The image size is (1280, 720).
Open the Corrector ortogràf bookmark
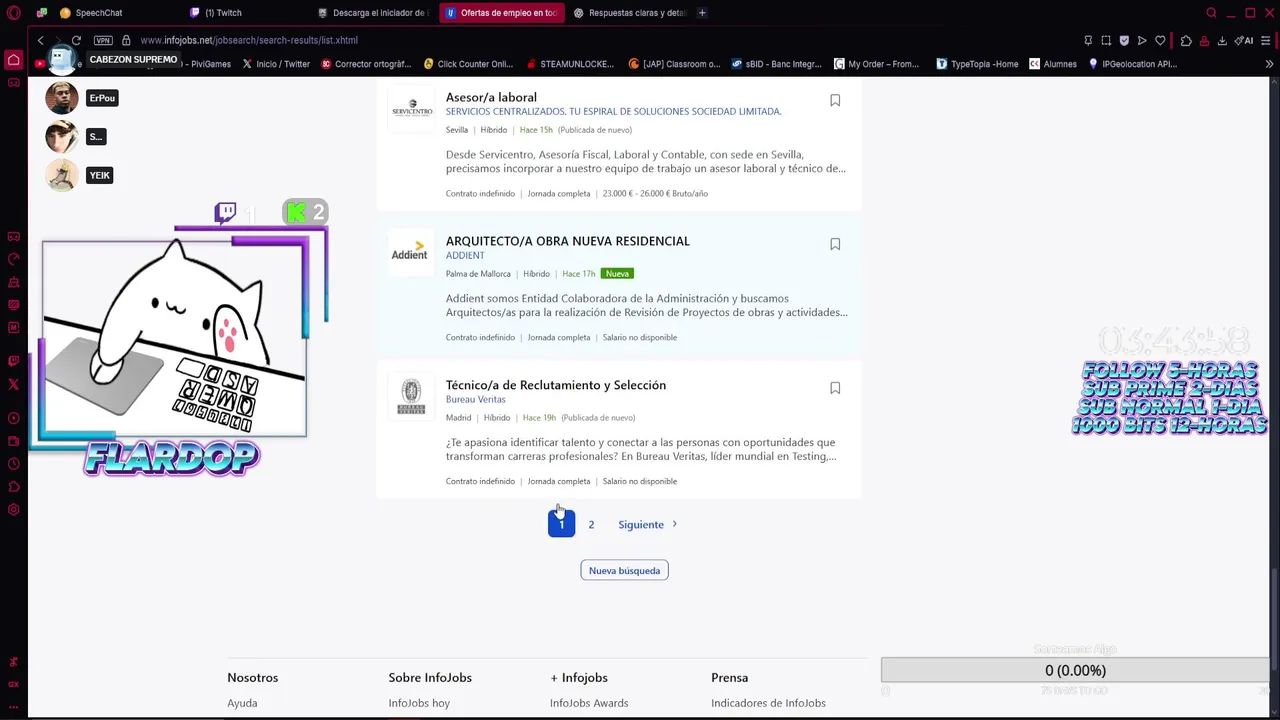(x=366, y=64)
